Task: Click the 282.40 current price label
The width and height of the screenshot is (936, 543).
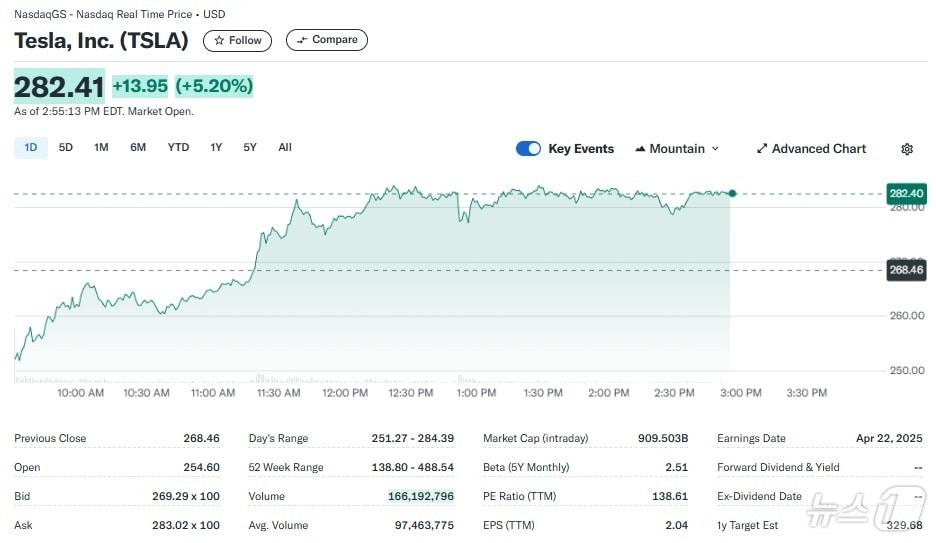Action: coord(906,193)
